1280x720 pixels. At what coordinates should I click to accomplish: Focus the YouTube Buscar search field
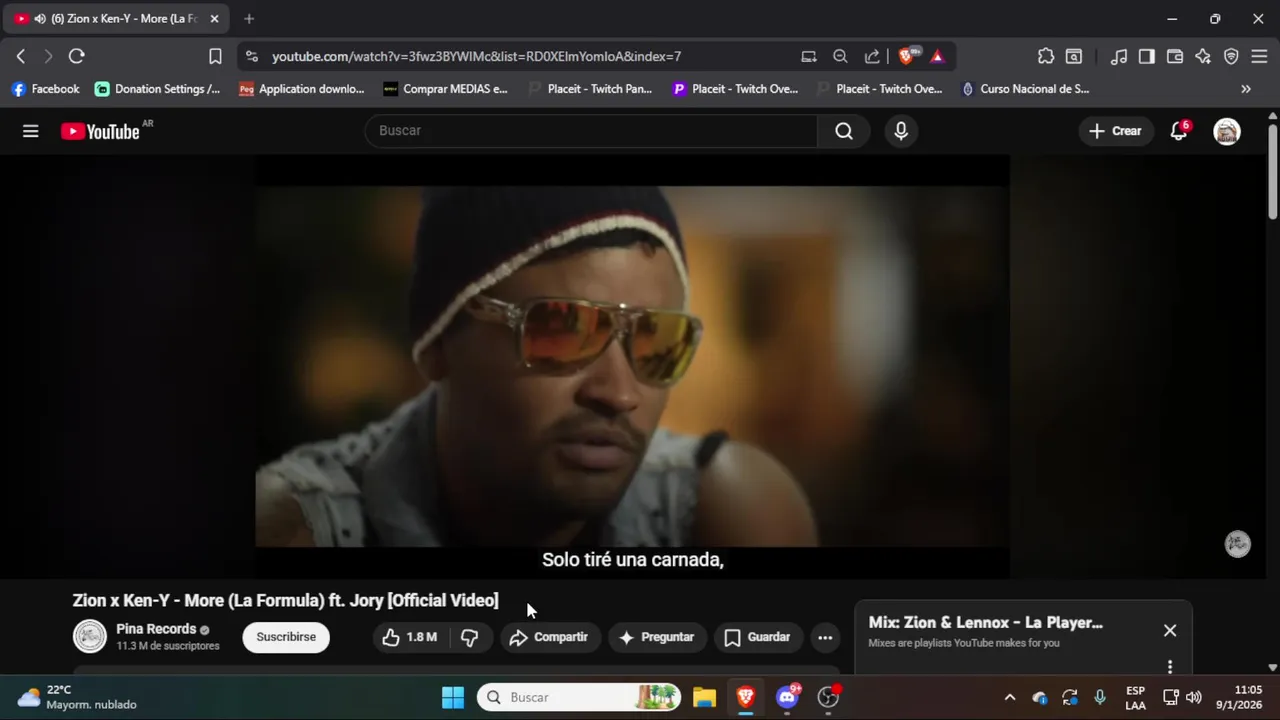click(591, 131)
